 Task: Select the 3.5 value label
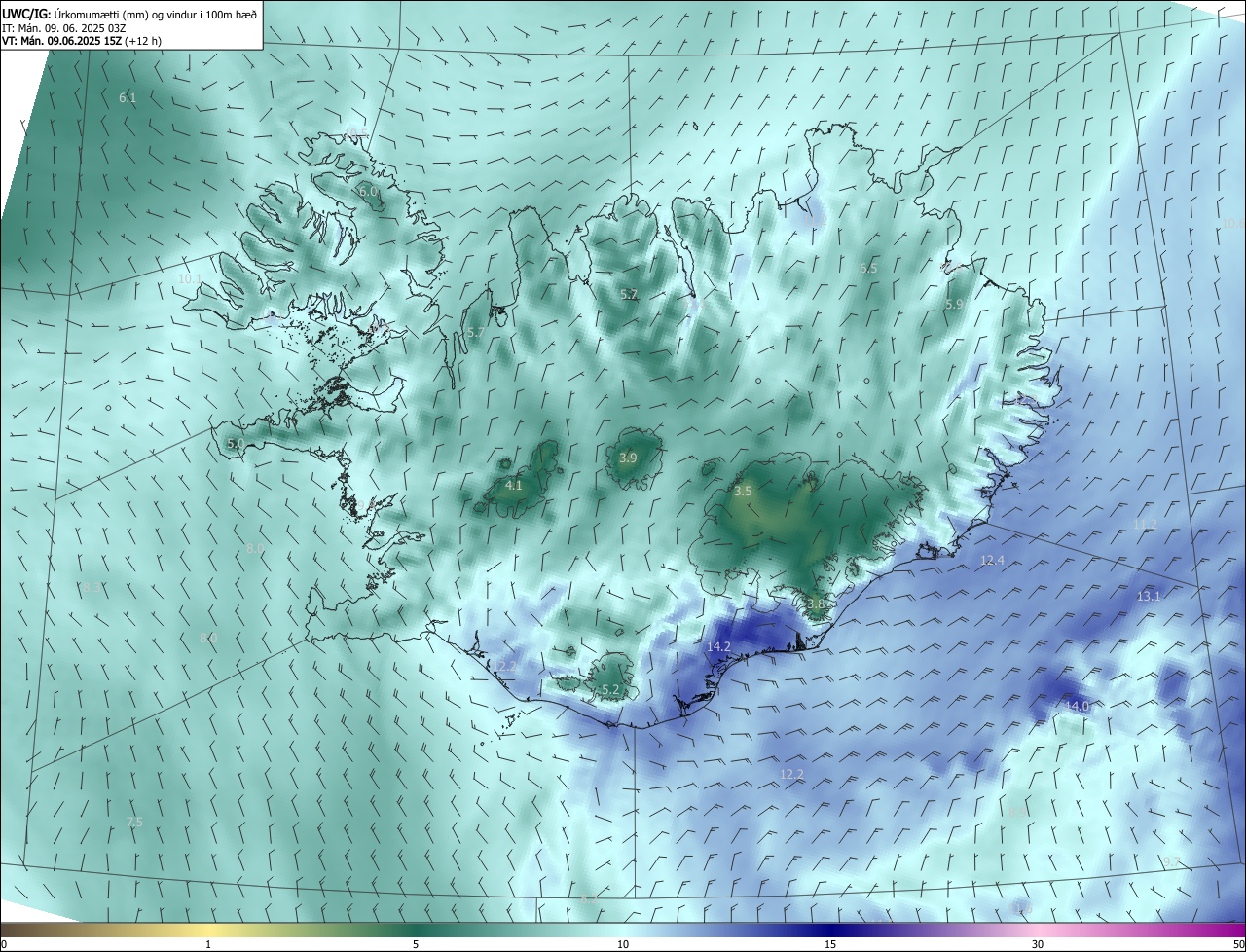pos(743,492)
